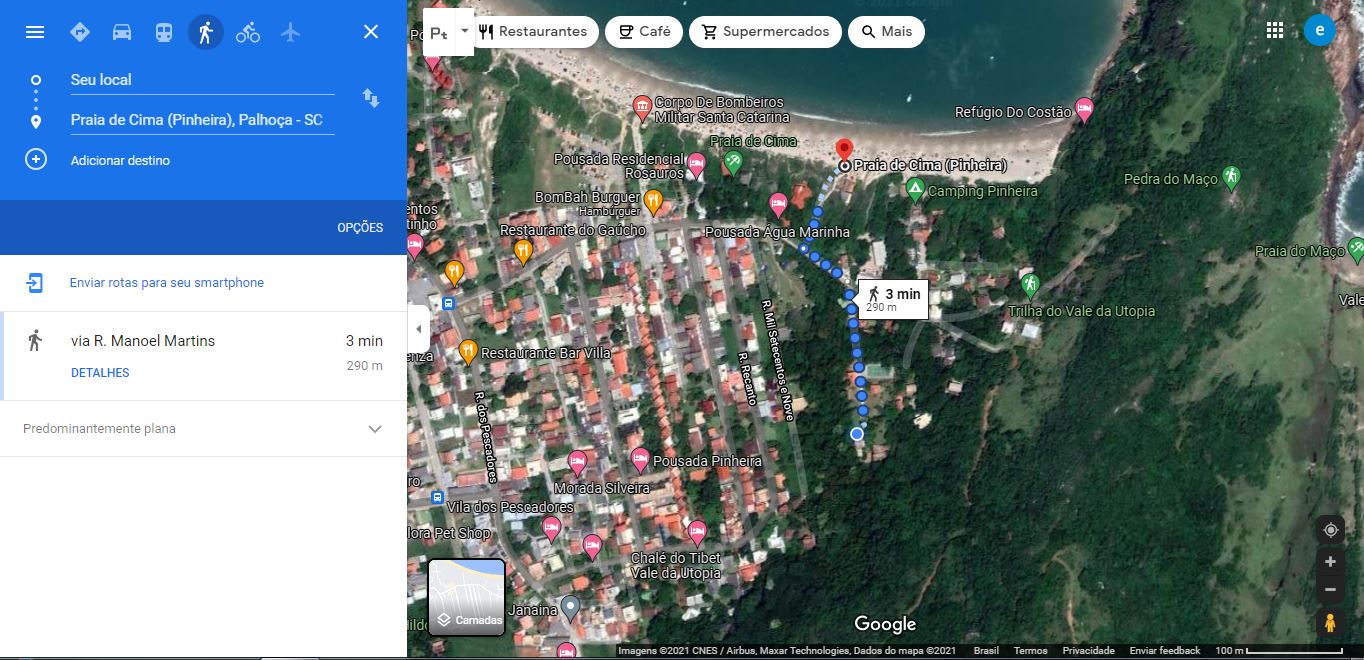Open Google apps grid icon
1364x660 pixels.
coord(1274,30)
